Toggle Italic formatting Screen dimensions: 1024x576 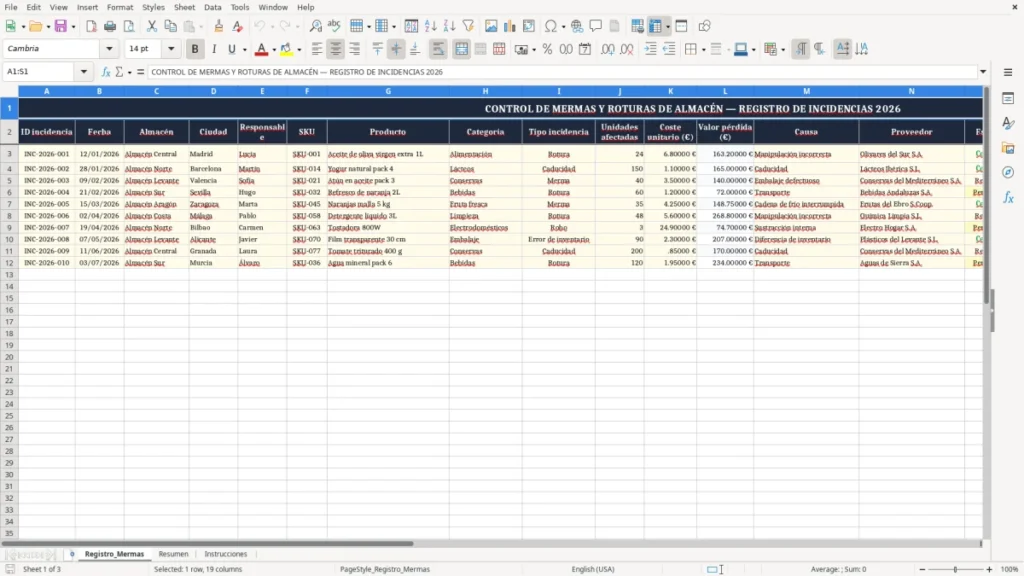[x=214, y=49]
